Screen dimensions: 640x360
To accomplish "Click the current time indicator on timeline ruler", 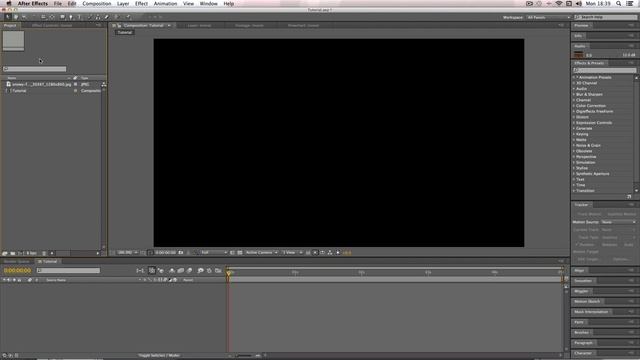I will click(229, 272).
